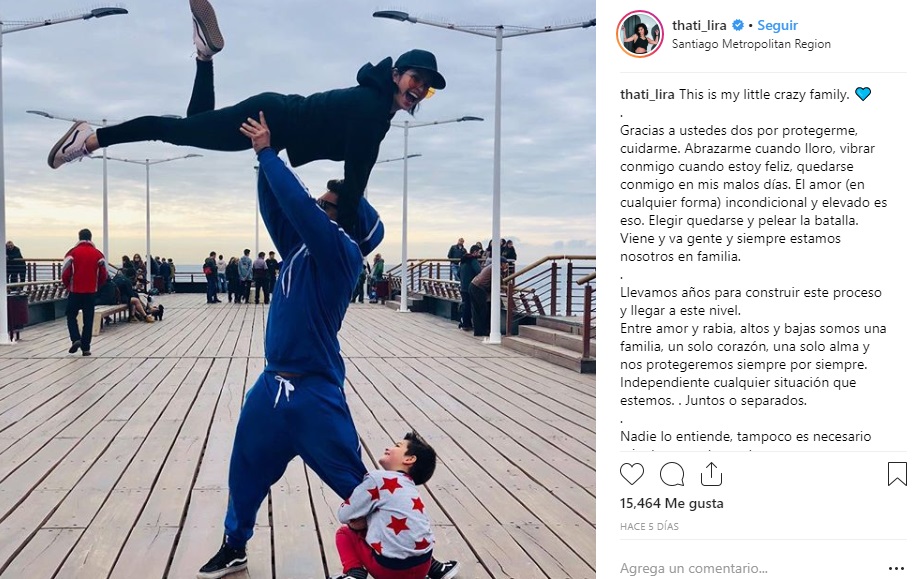This screenshot has width=913, height=579.
Task: Click the caption text starting Gracias a ustedes
Action: pos(753,193)
